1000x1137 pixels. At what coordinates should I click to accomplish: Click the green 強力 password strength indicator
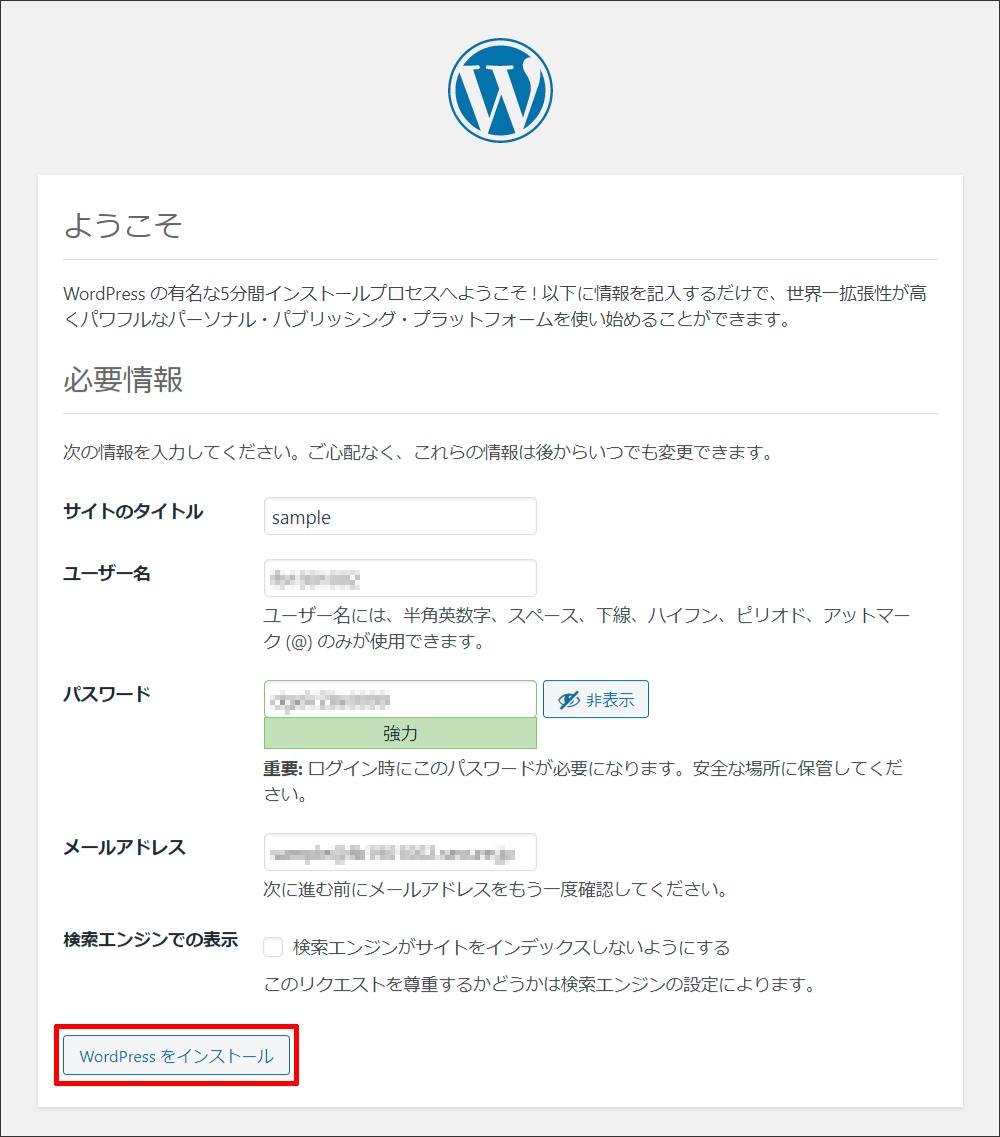point(400,734)
